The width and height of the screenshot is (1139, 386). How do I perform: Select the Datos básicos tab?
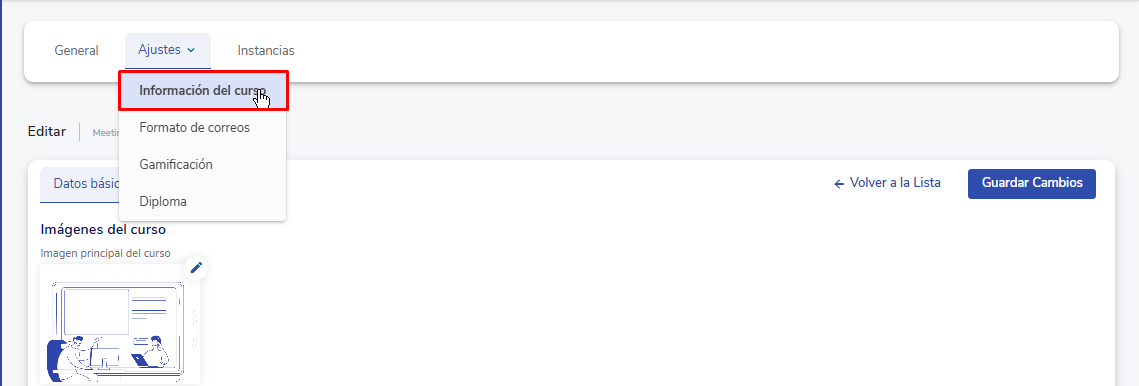[x=80, y=183]
